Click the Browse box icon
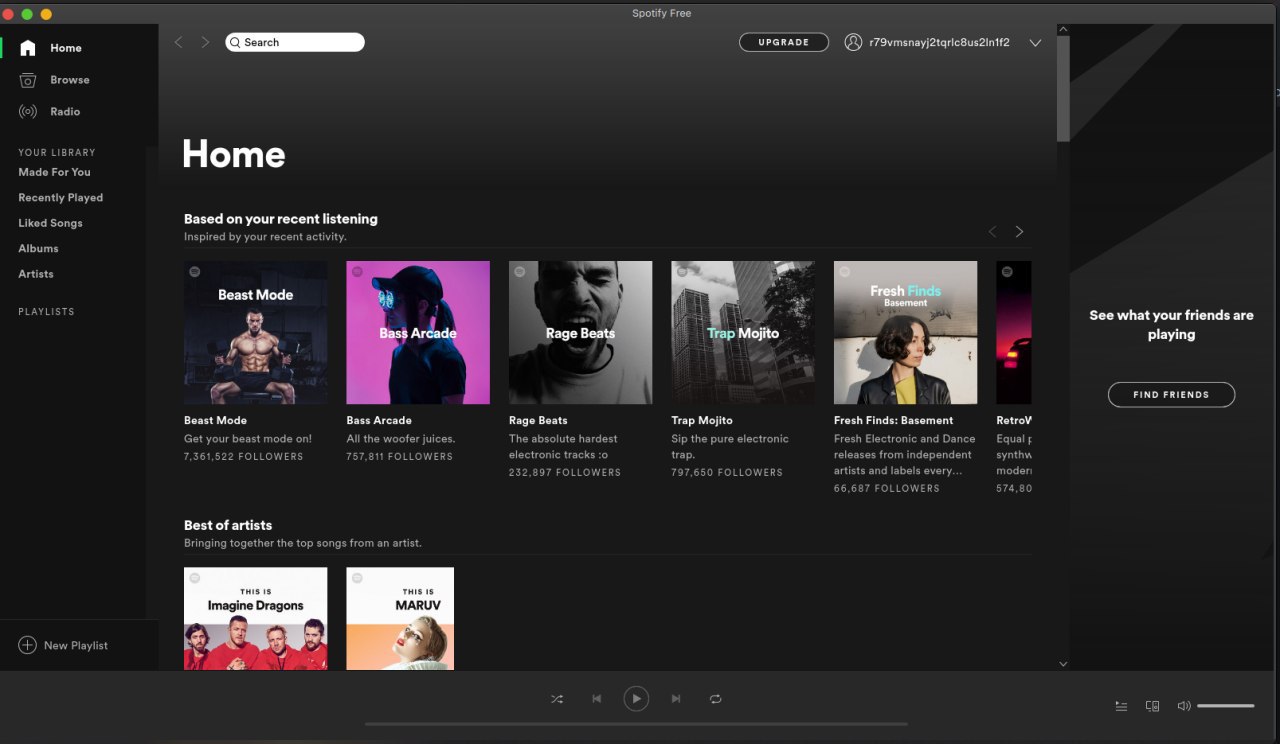This screenshot has height=744, width=1280. pos(28,80)
